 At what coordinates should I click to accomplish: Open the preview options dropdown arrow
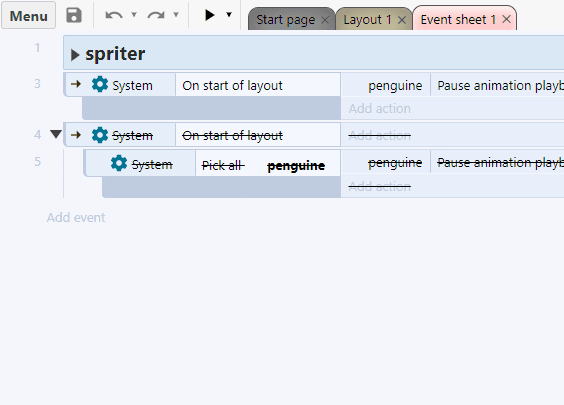pyautogui.click(x=229, y=15)
